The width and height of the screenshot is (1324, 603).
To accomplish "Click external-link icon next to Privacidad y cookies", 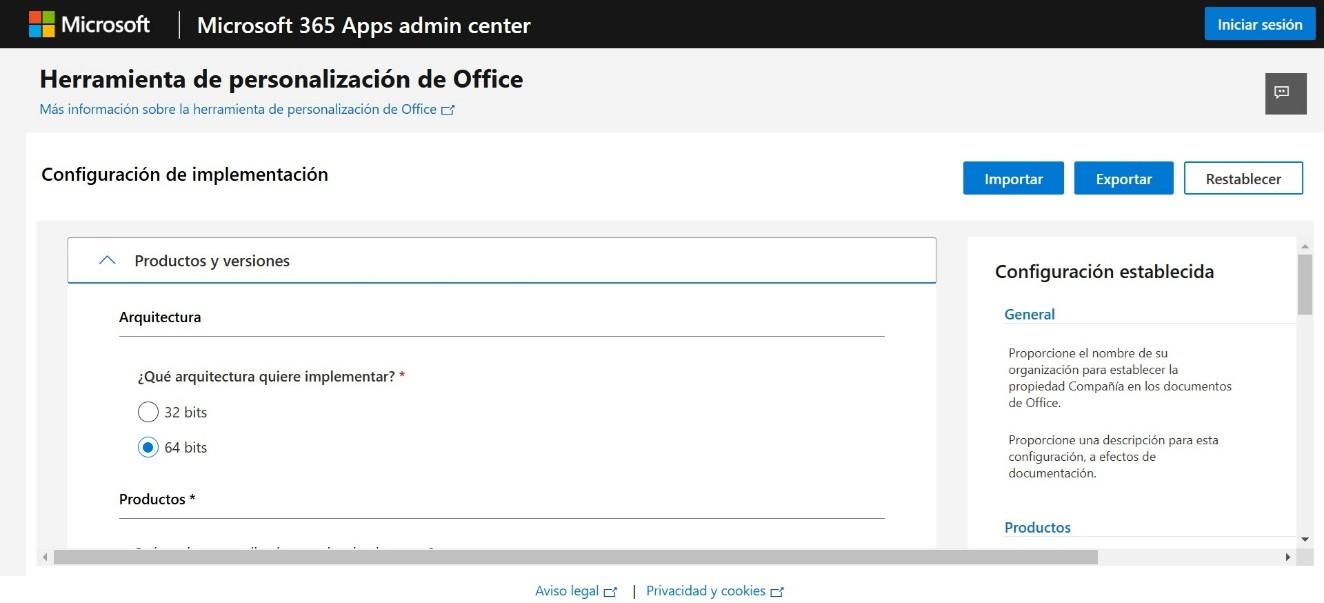I will coord(777,592).
